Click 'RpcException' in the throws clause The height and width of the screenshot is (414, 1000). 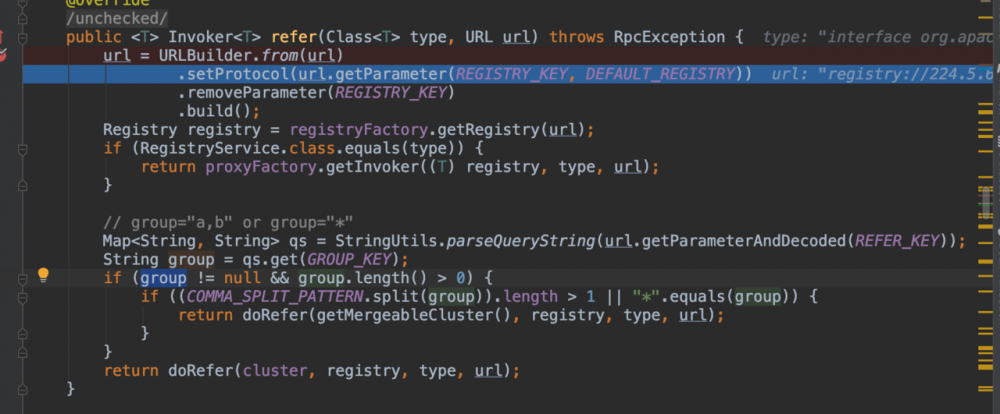tap(668, 37)
